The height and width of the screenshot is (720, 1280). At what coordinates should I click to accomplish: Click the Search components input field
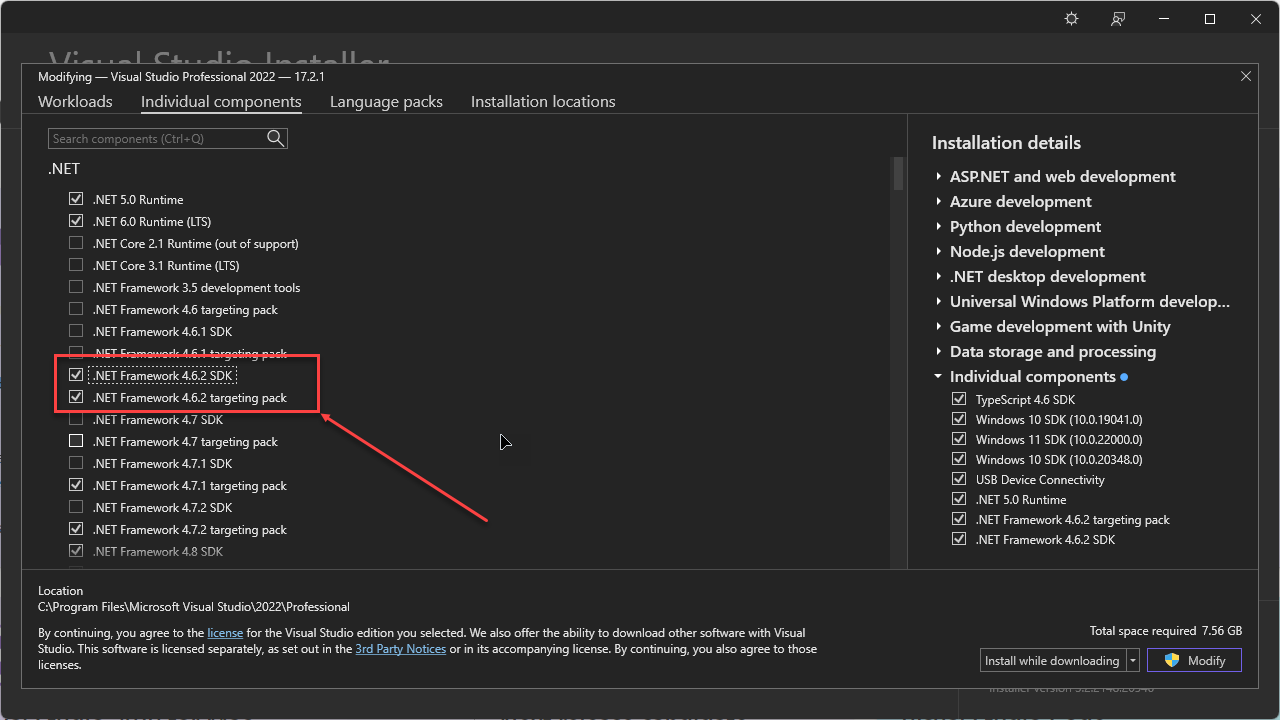click(x=157, y=139)
